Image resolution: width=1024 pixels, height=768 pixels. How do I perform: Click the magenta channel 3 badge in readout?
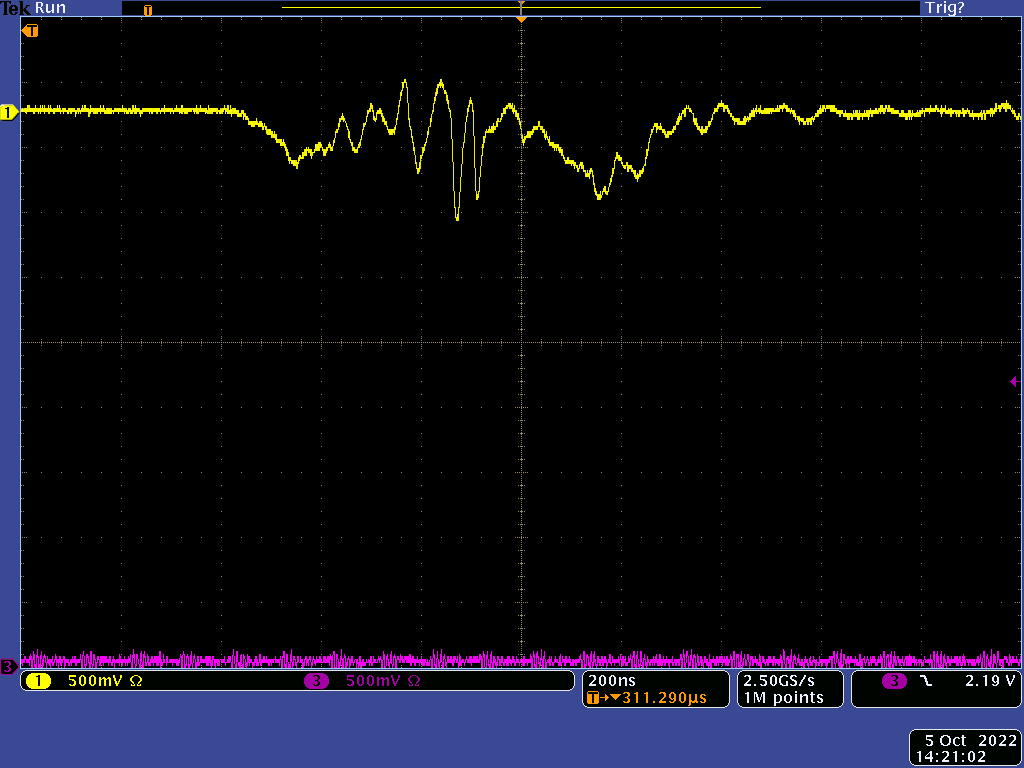coord(316,681)
